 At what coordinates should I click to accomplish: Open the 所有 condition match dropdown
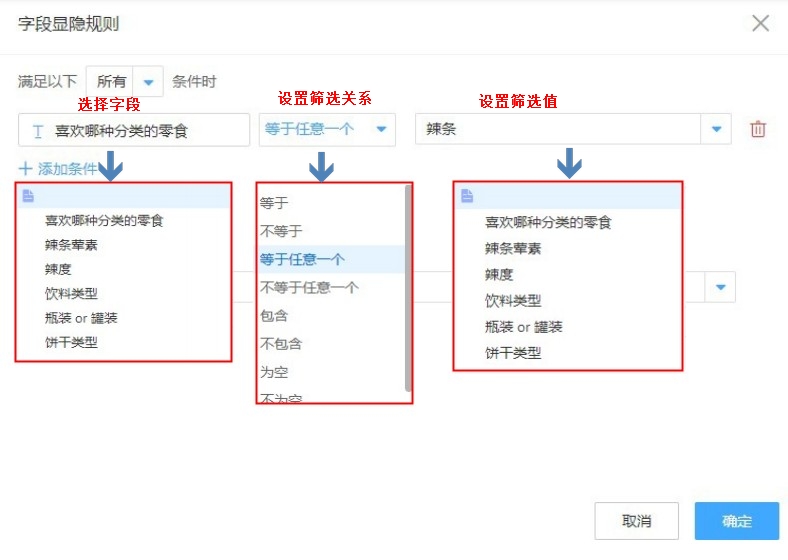pyautogui.click(x=148, y=82)
